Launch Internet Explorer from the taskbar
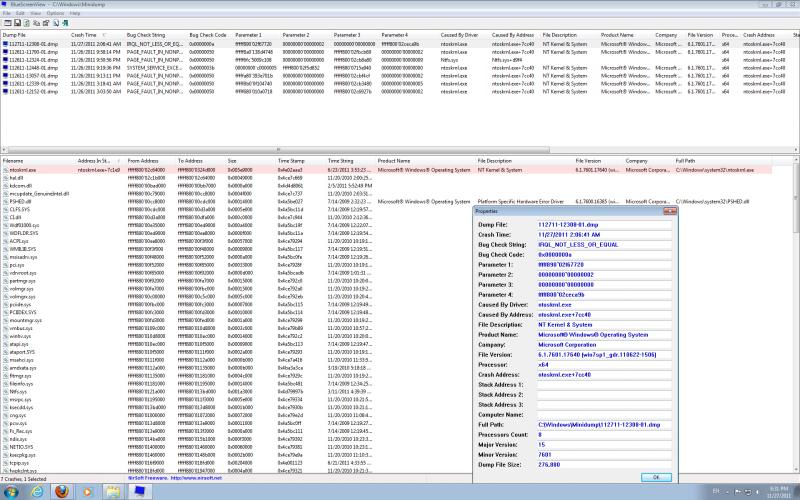 click(x=37, y=492)
